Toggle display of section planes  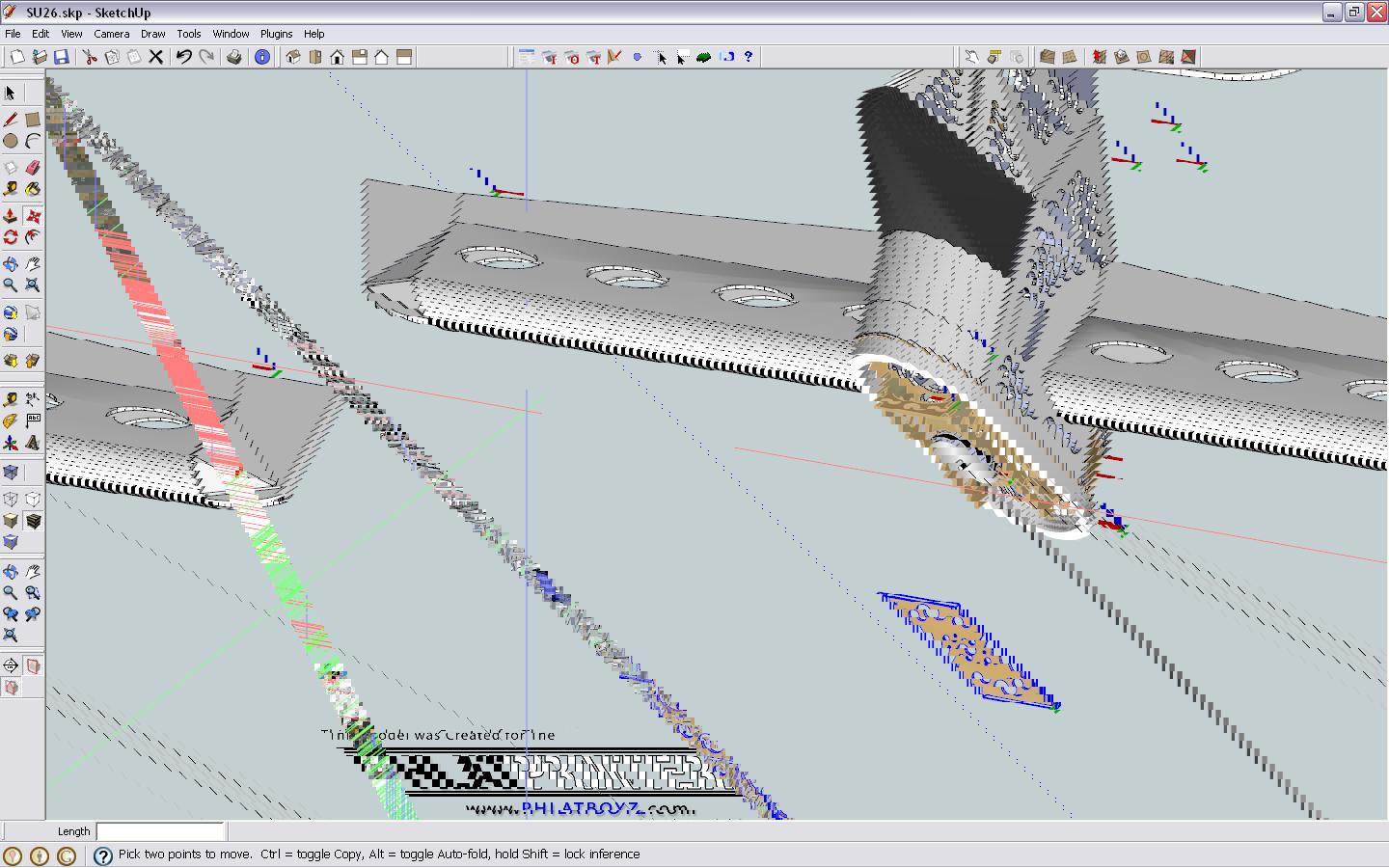[33, 665]
